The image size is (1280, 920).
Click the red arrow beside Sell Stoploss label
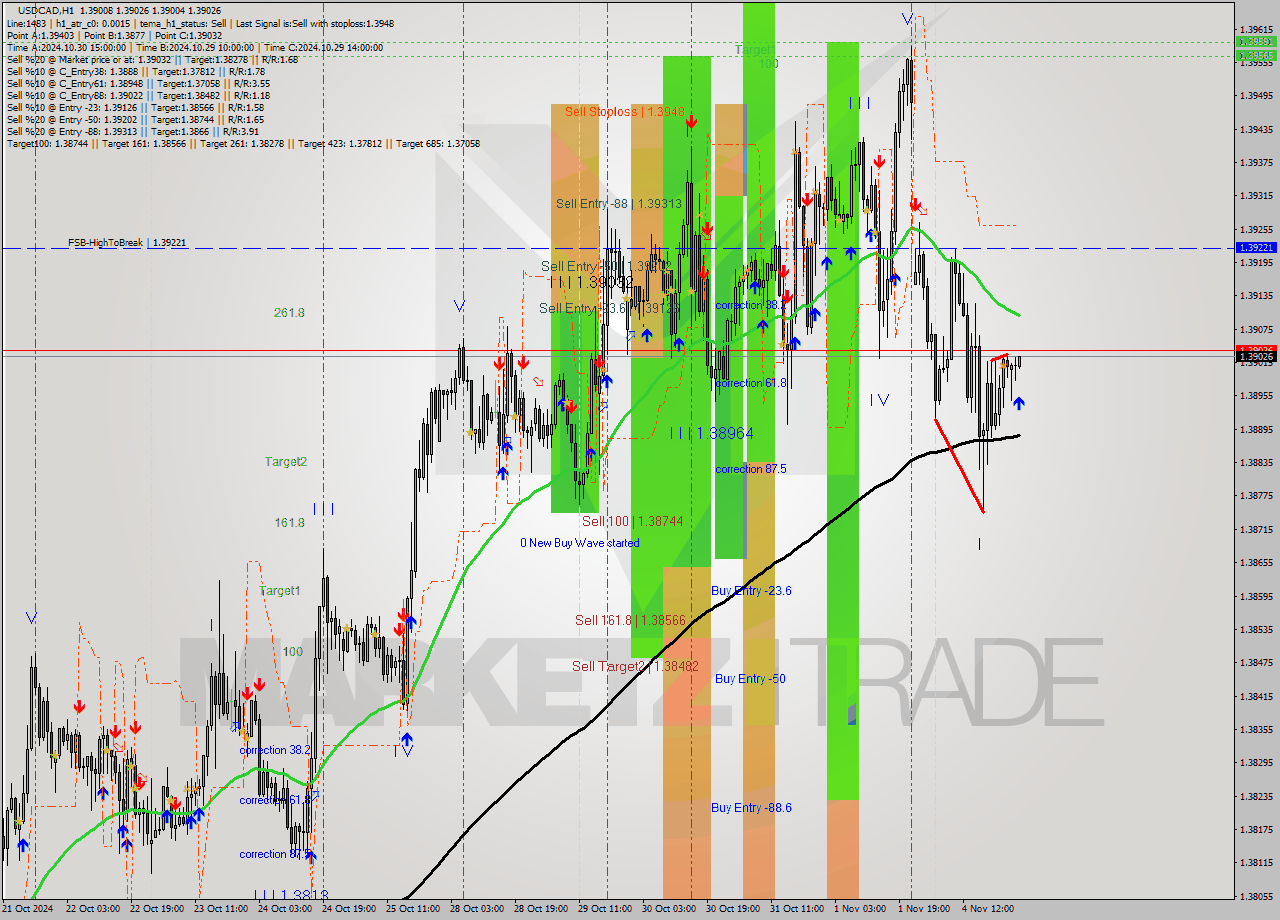(x=691, y=122)
